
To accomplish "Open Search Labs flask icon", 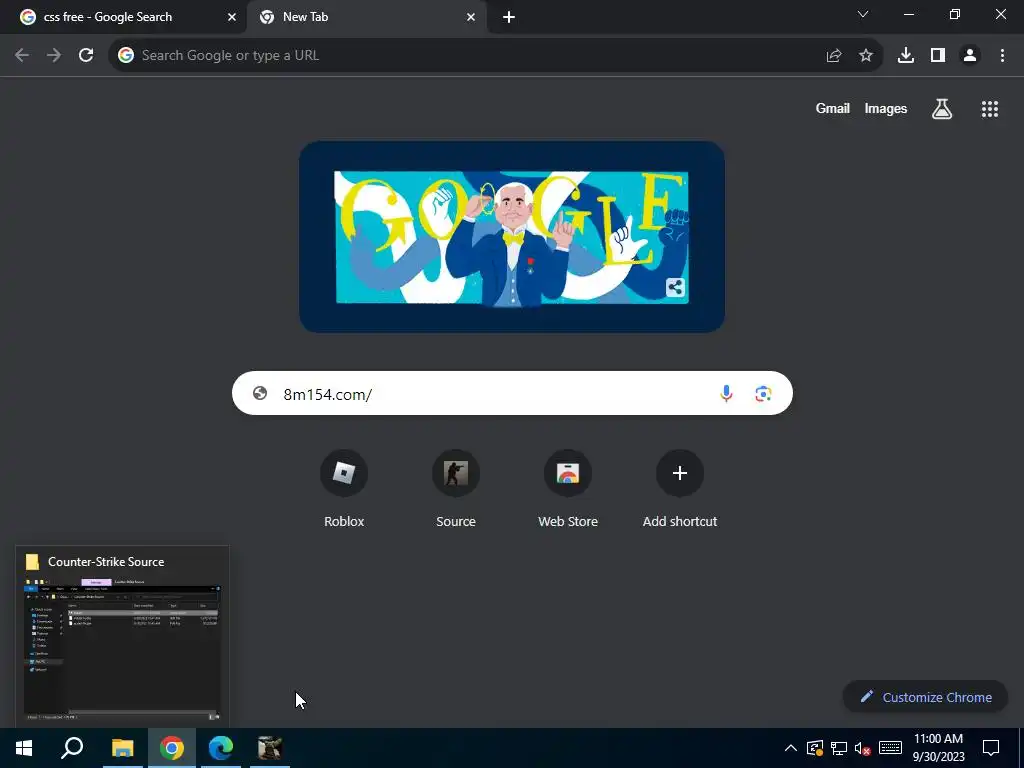I will (942, 108).
